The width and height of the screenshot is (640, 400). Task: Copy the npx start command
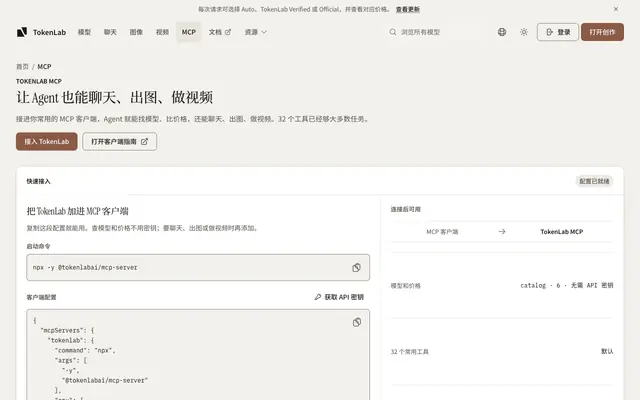pos(356,268)
